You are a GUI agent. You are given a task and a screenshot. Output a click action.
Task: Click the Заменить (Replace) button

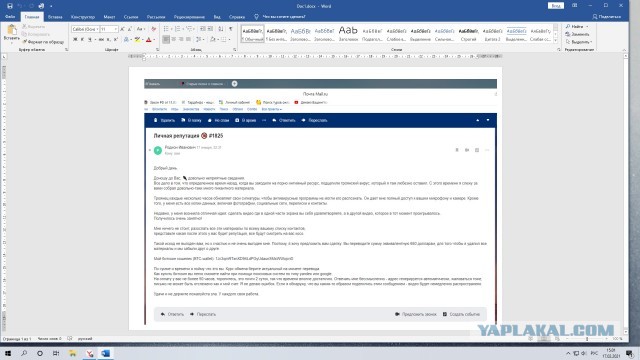coord(578,34)
